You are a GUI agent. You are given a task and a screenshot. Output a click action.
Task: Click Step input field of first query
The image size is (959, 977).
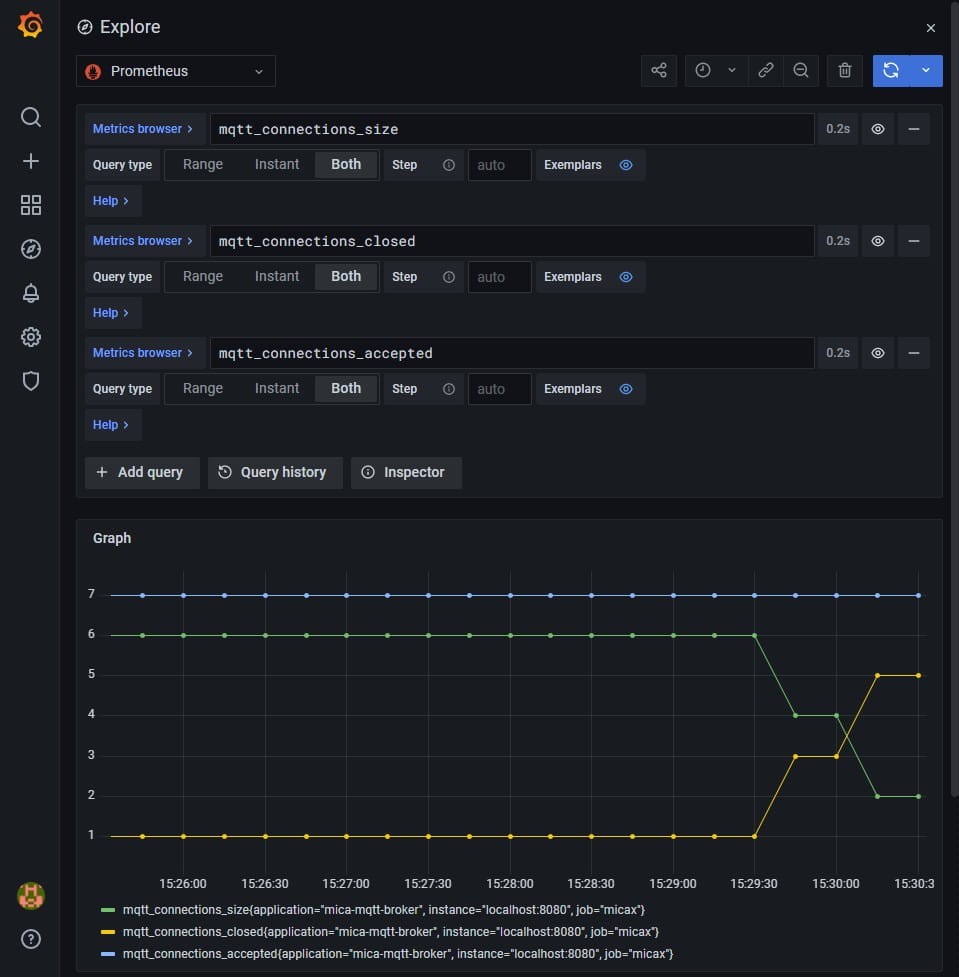click(499, 165)
